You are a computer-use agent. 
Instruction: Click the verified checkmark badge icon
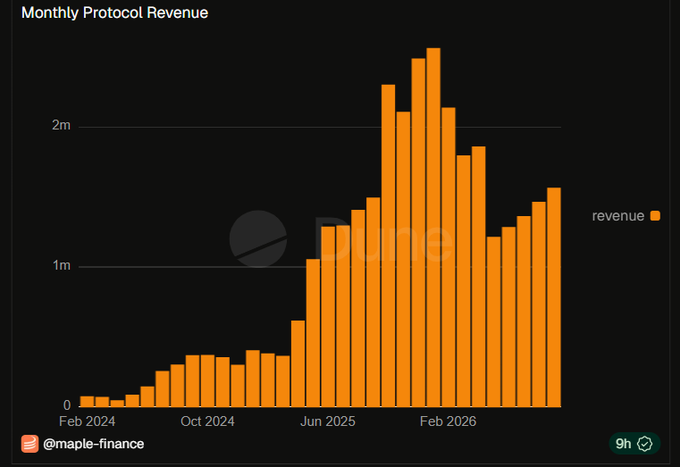point(645,444)
